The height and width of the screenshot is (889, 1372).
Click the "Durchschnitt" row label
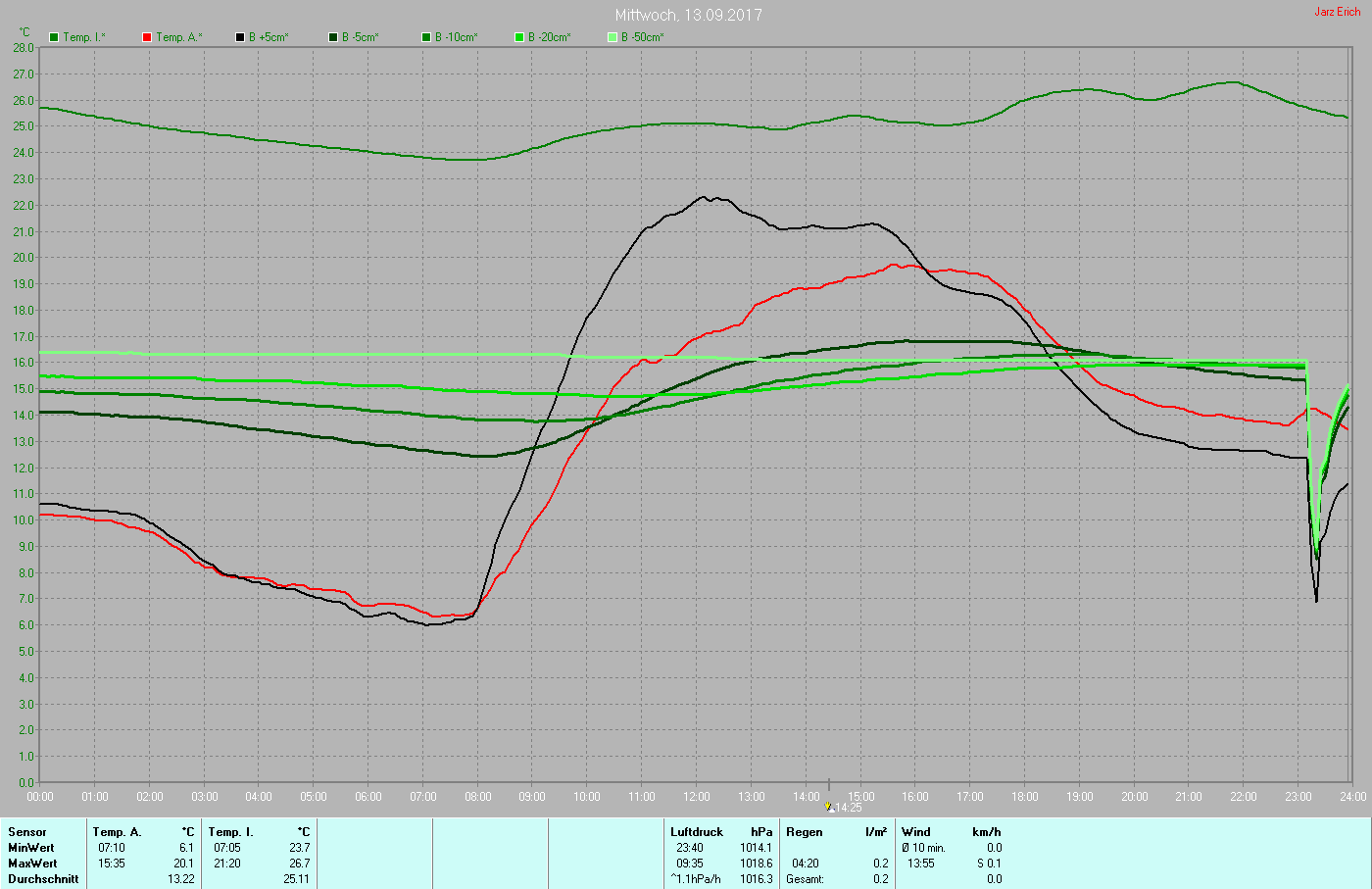point(43,879)
